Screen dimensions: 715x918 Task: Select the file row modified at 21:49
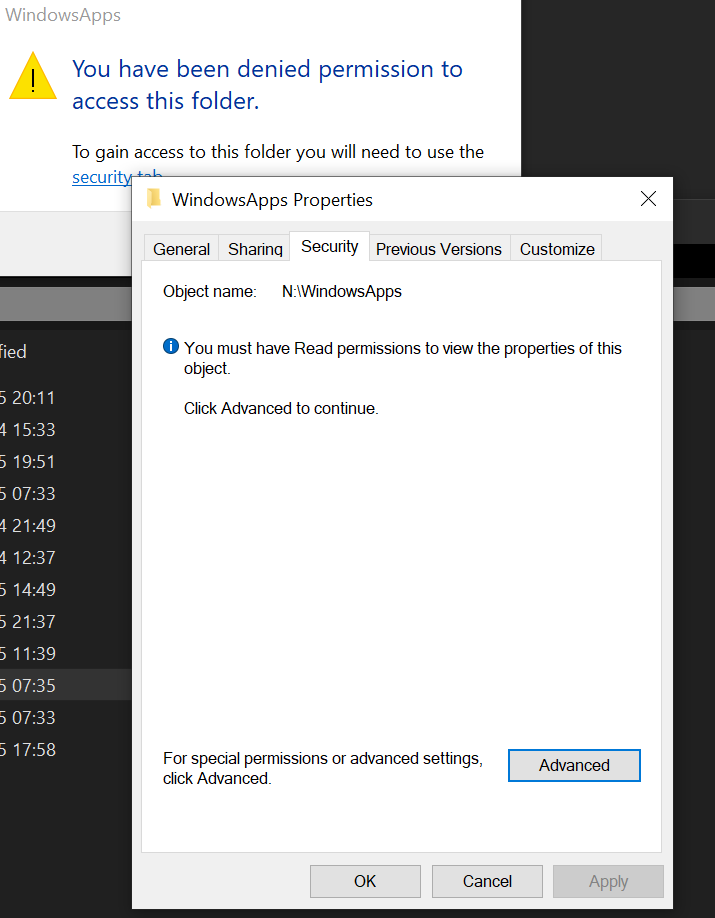tap(66, 525)
